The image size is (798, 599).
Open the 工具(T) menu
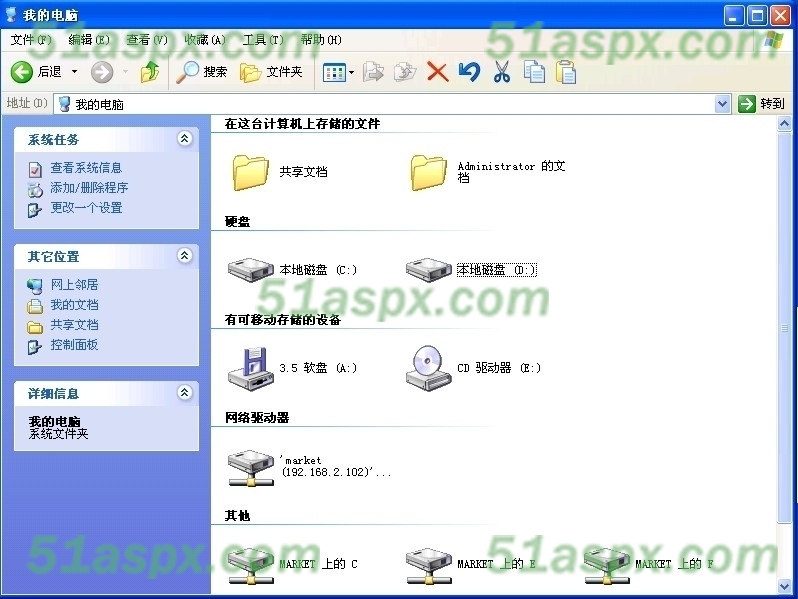coord(263,40)
